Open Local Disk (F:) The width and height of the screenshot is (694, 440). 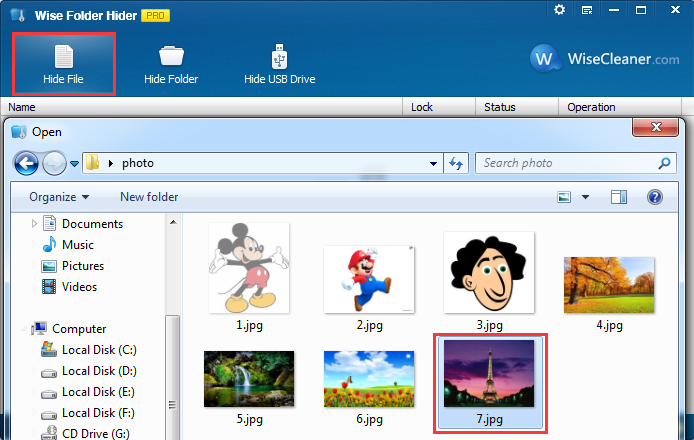point(98,413)
